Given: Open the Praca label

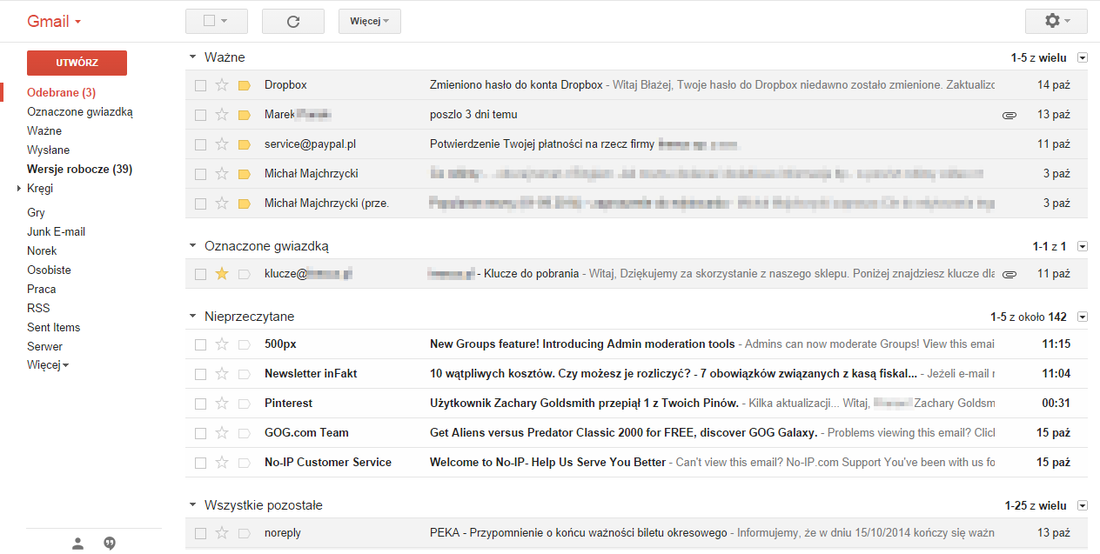Looking at the screenshot, I should click(41, 289).
